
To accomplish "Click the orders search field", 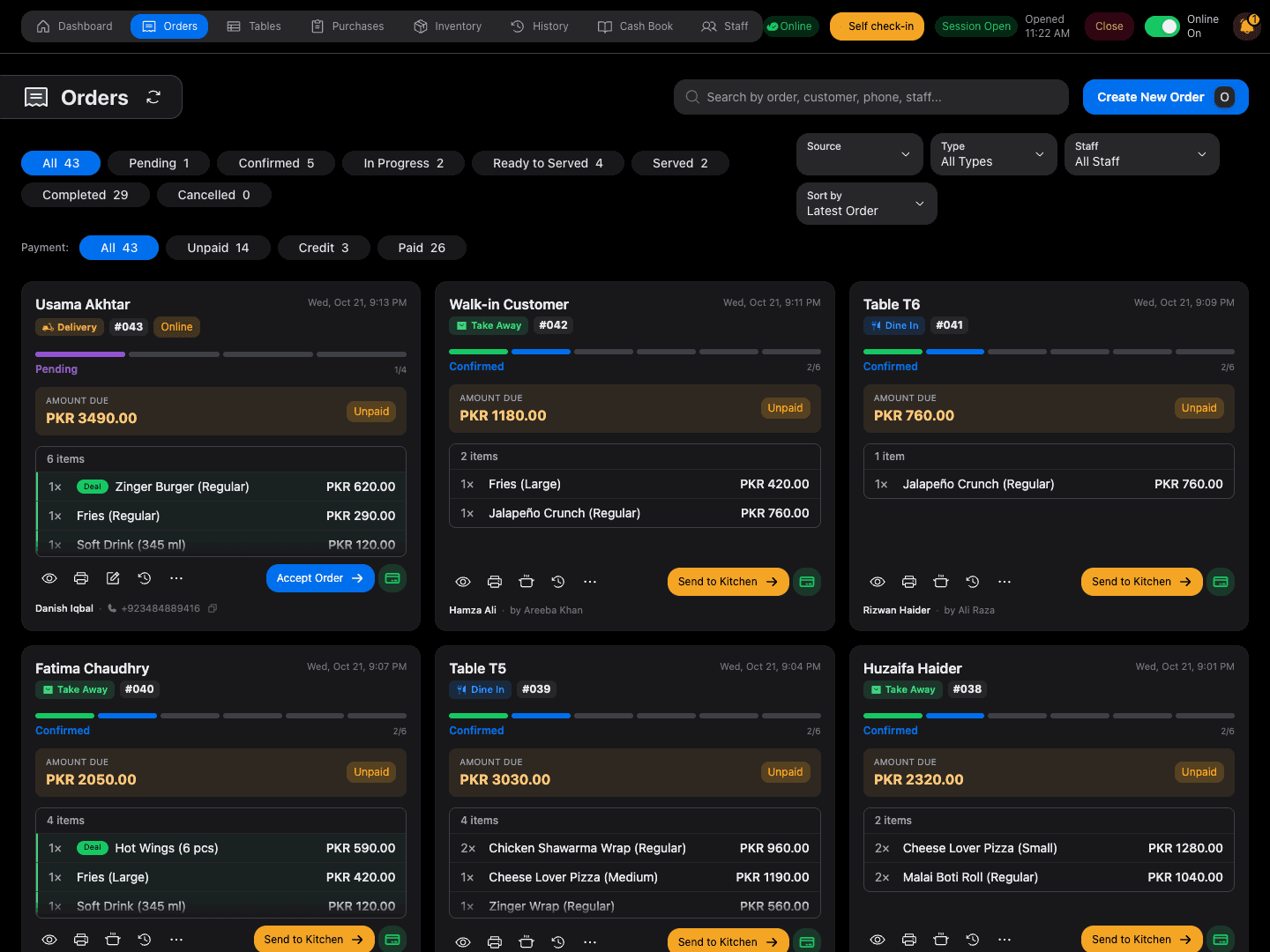I will click(871, 97).
